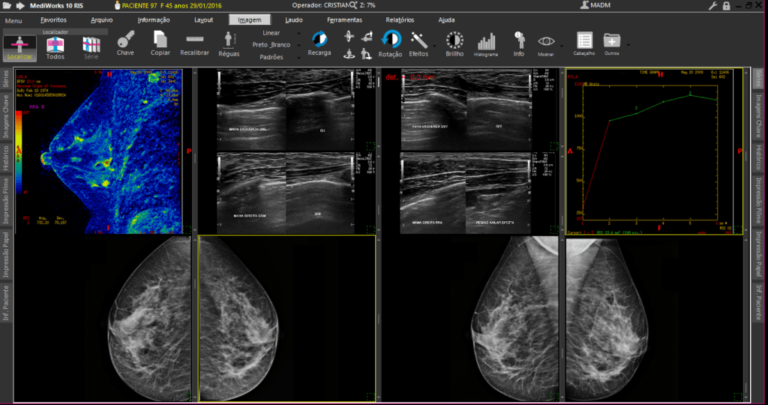Open Séries panel in left sidebar
Image resolution: width=768 pixels, height=405 pixels.
pyautogui.click(x=6, y=78)
